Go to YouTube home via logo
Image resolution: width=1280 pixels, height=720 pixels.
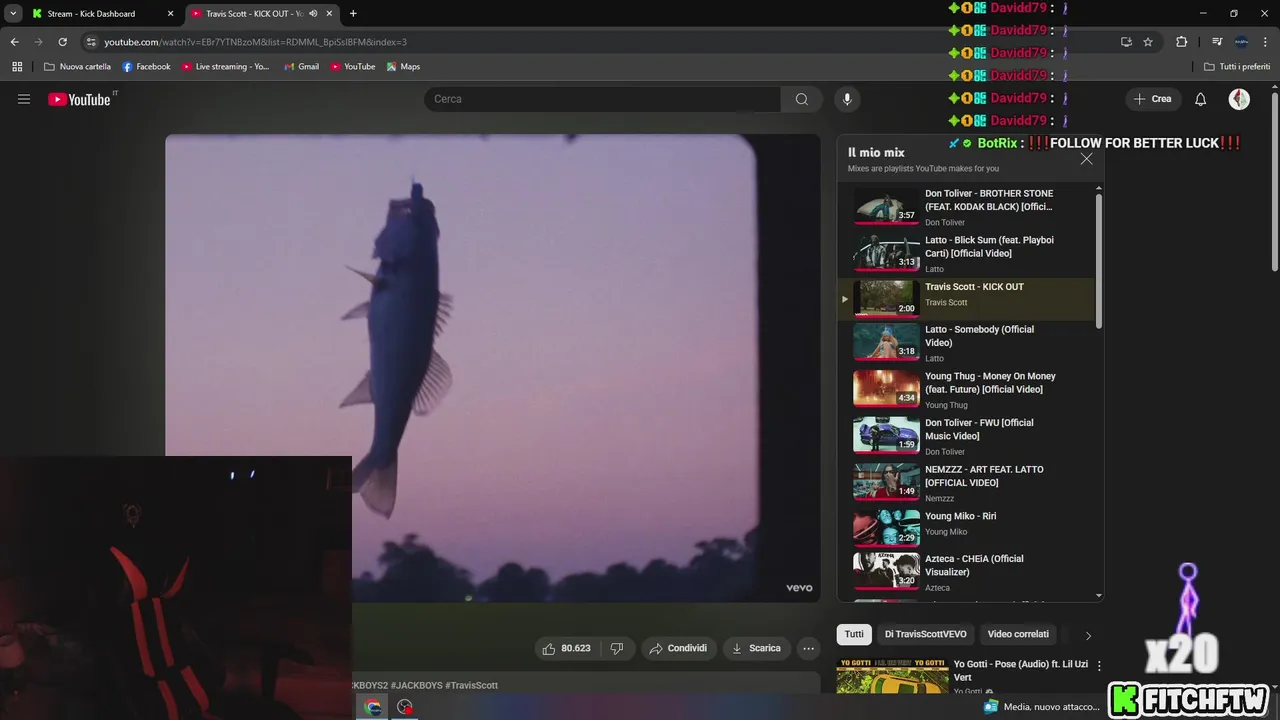pos(79,99)
